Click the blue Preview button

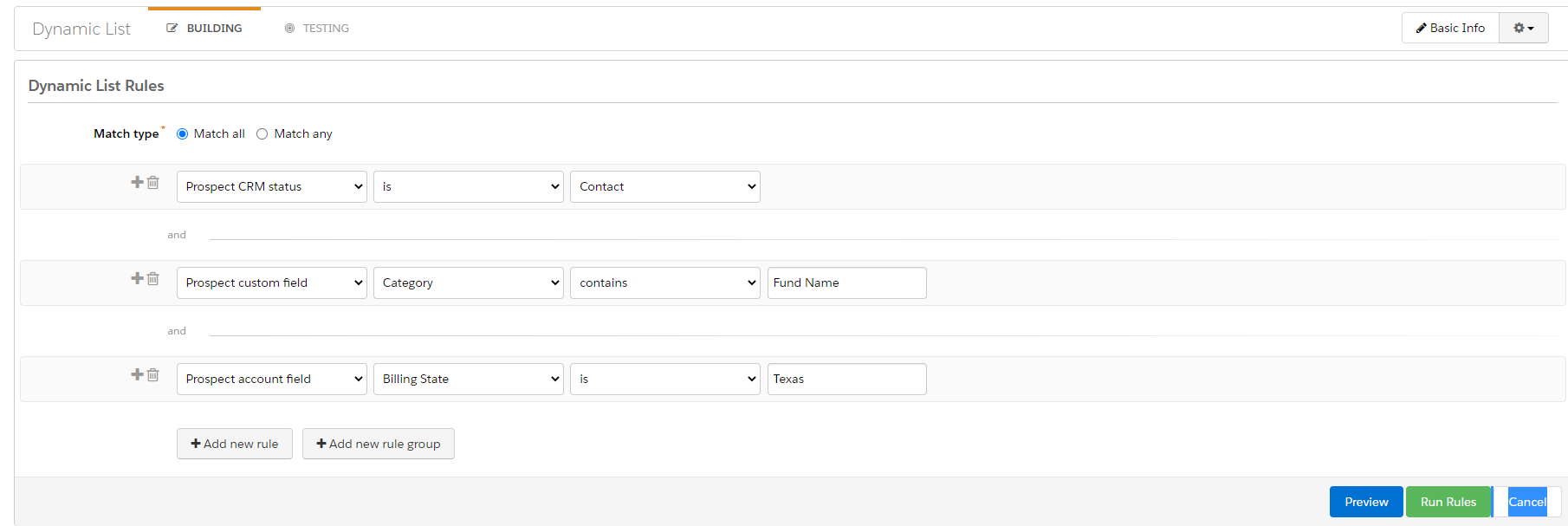coord(1365,503)
